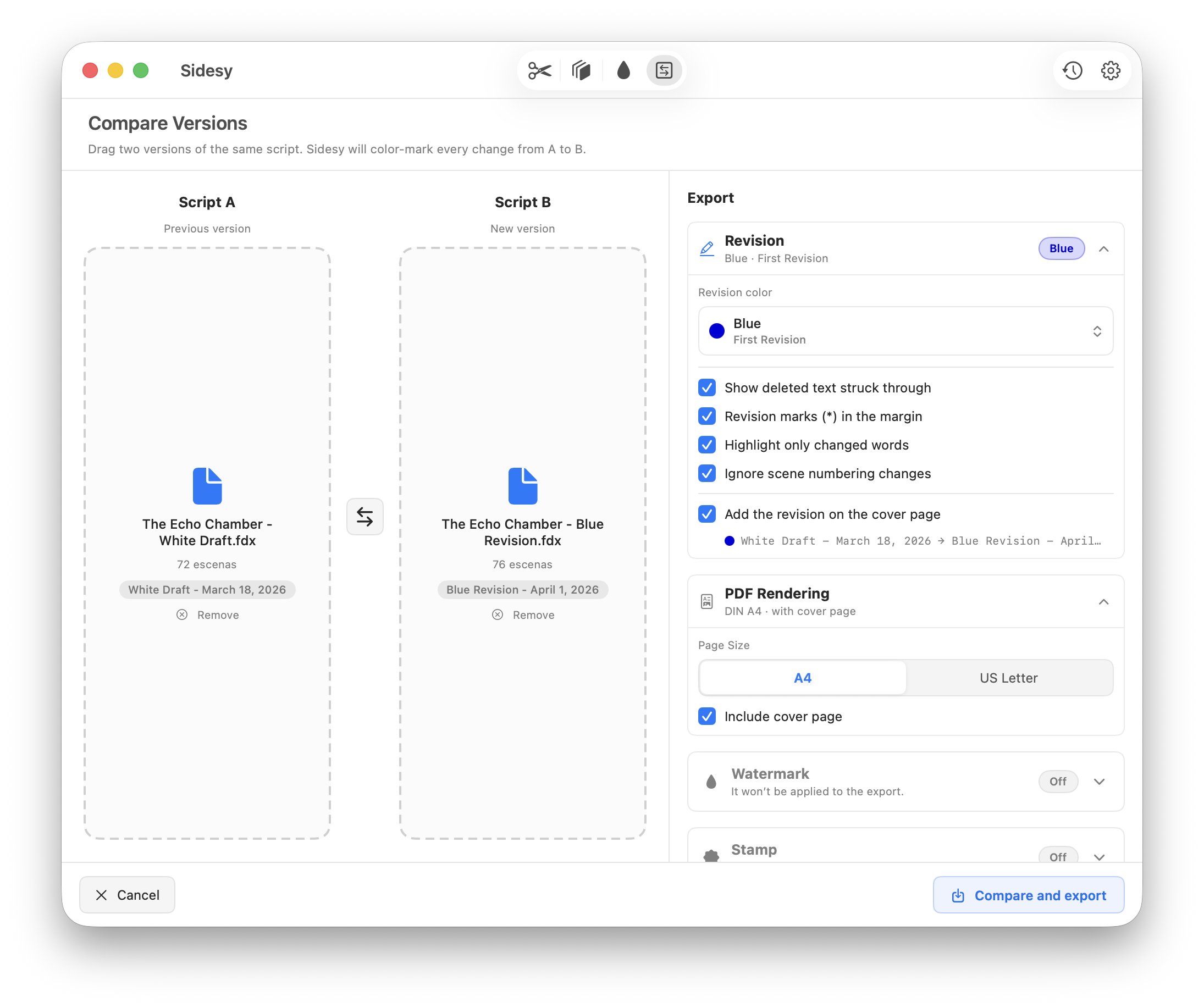
Task: Click the Watermark section droplet icon
Action: (711, 782)
